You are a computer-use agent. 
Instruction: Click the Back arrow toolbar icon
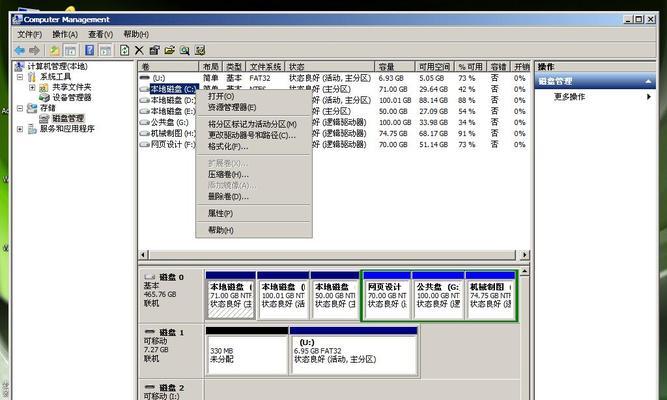click(x=20, y=50)
